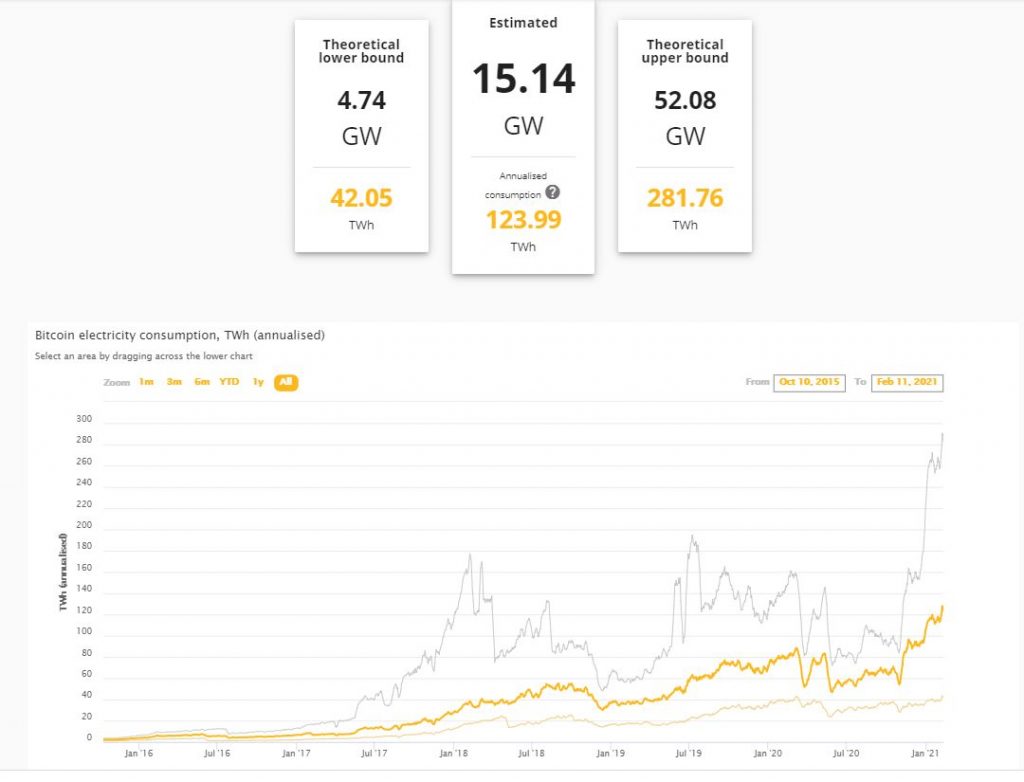Click the Jan '19 x-axis label
This screenshot has width=1024, height=782.
pyautogui.click(x=611, y=753)
